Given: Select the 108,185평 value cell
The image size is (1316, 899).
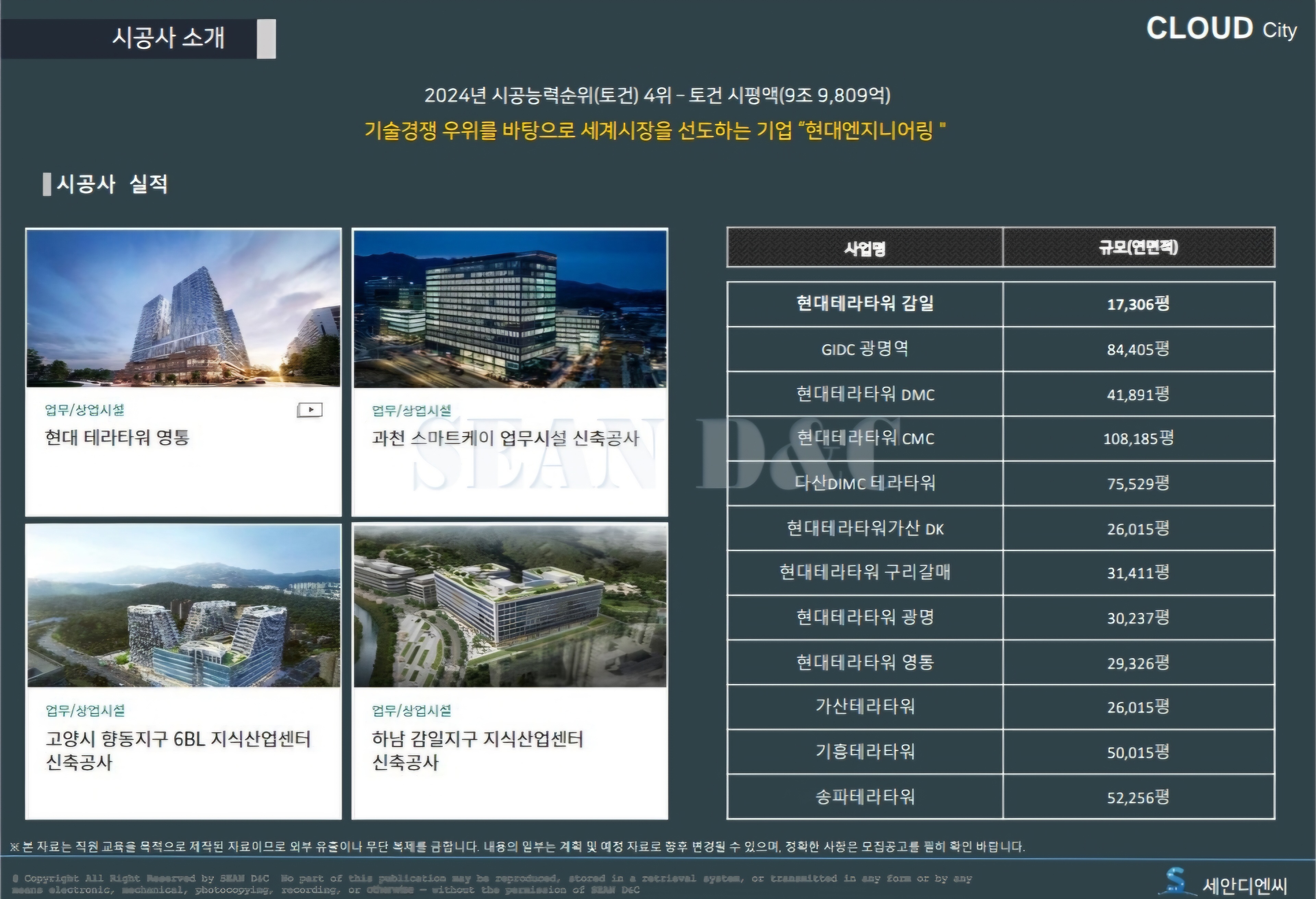Looking at the screenshot, I should point(1139,439).
